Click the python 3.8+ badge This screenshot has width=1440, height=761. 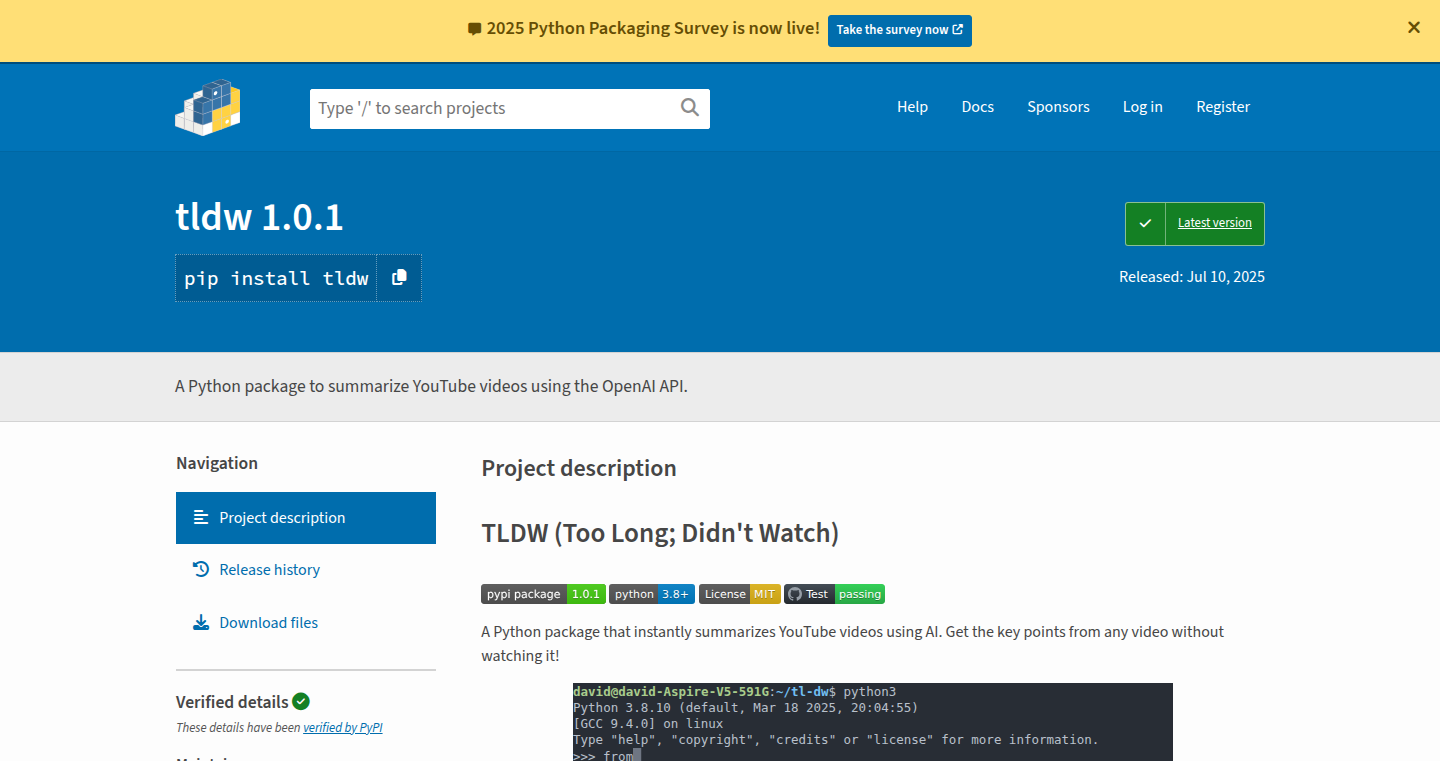coord(651,594)
